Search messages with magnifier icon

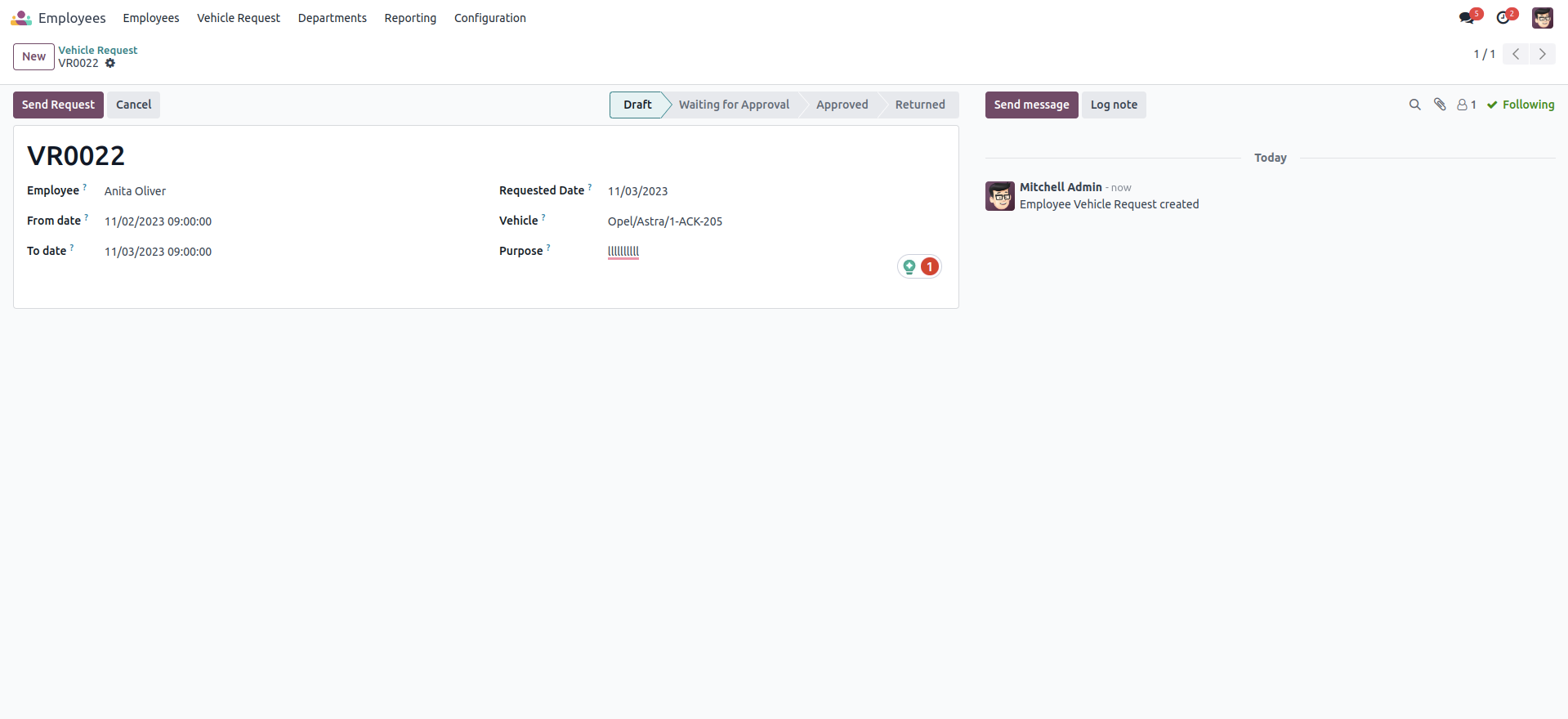(x=1415, y=105)
